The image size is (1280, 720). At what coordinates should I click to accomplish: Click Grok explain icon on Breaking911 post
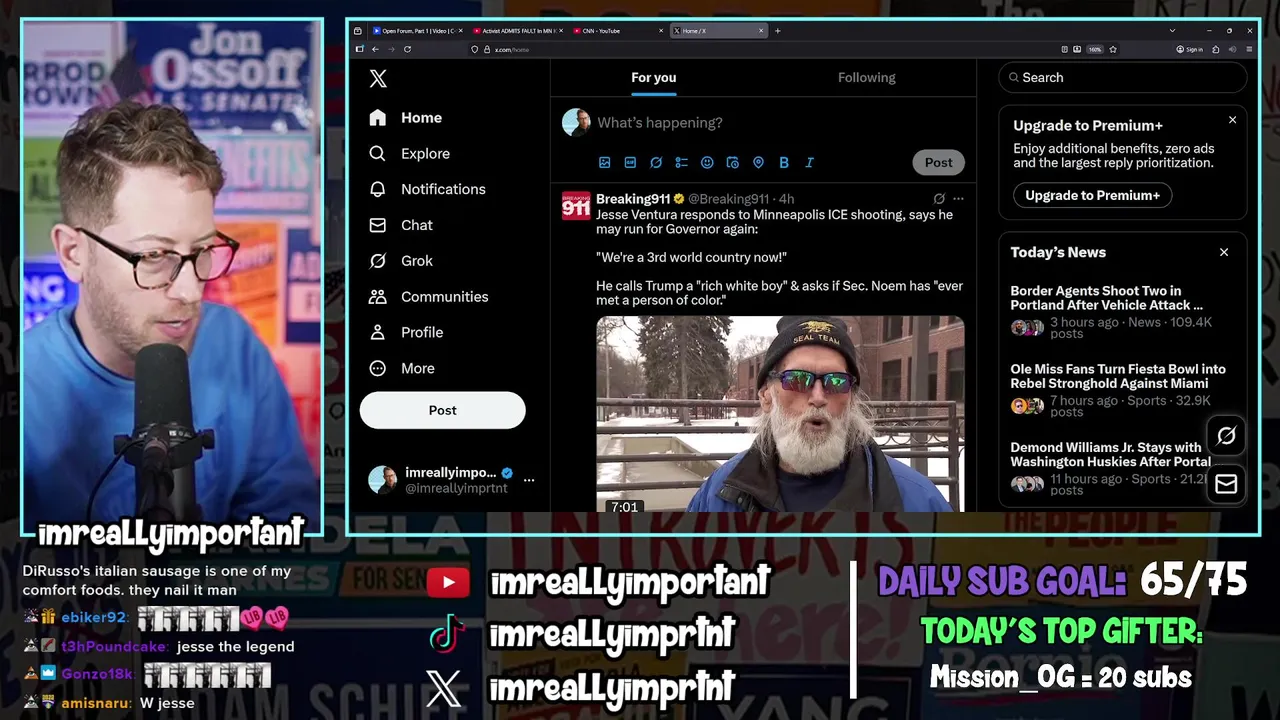[x=939, y=199]
